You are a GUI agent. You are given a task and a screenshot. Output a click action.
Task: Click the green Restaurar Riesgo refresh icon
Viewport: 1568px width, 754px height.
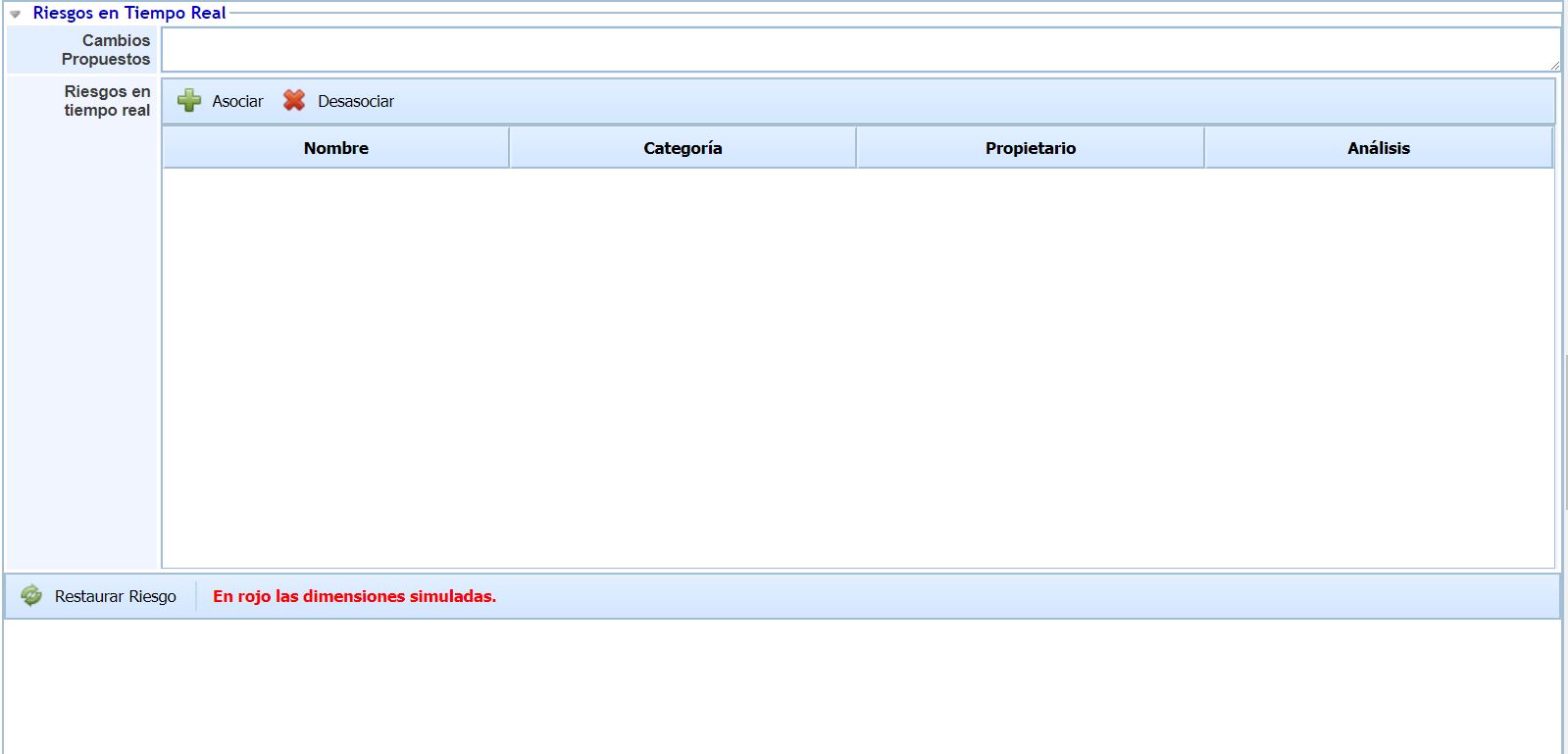[x=31, y=596]
